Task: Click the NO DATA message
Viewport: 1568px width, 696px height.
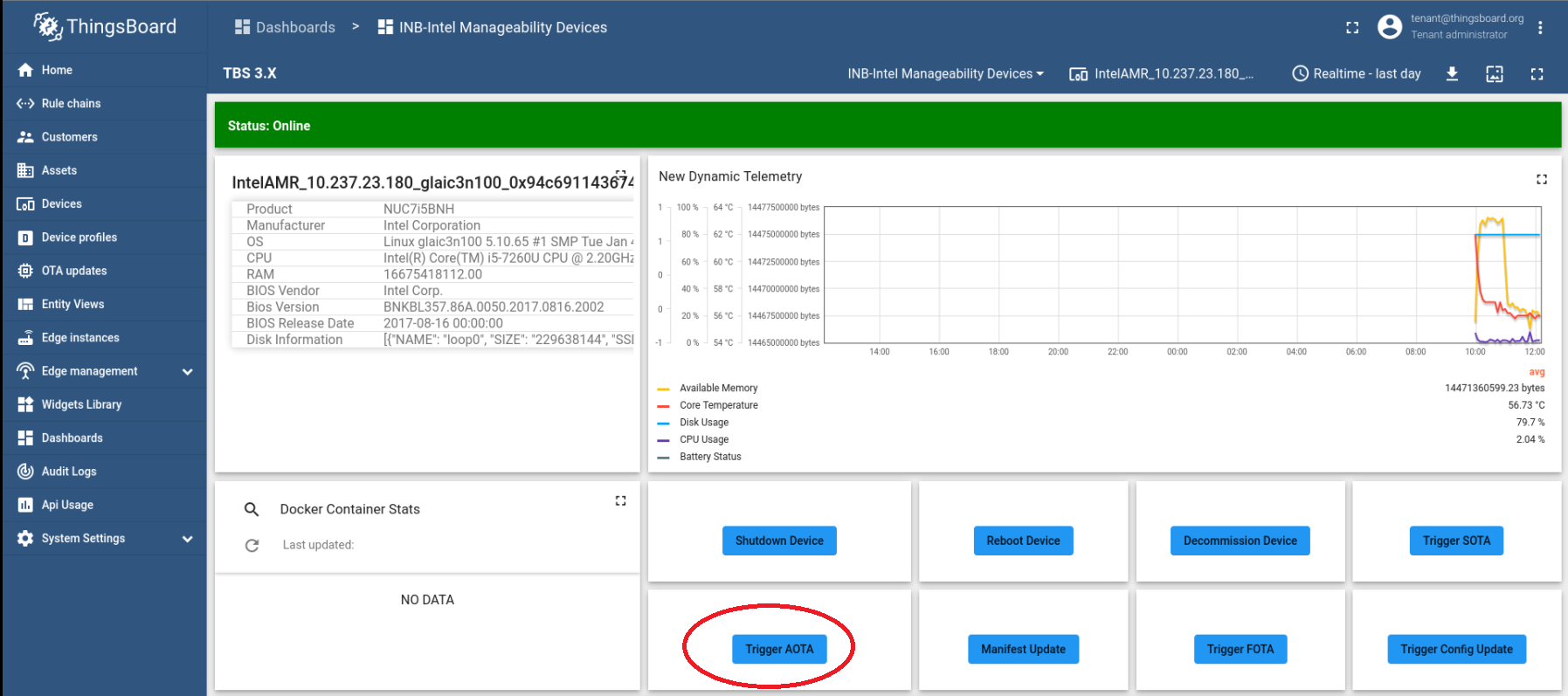Action: [x=427, y=600]
